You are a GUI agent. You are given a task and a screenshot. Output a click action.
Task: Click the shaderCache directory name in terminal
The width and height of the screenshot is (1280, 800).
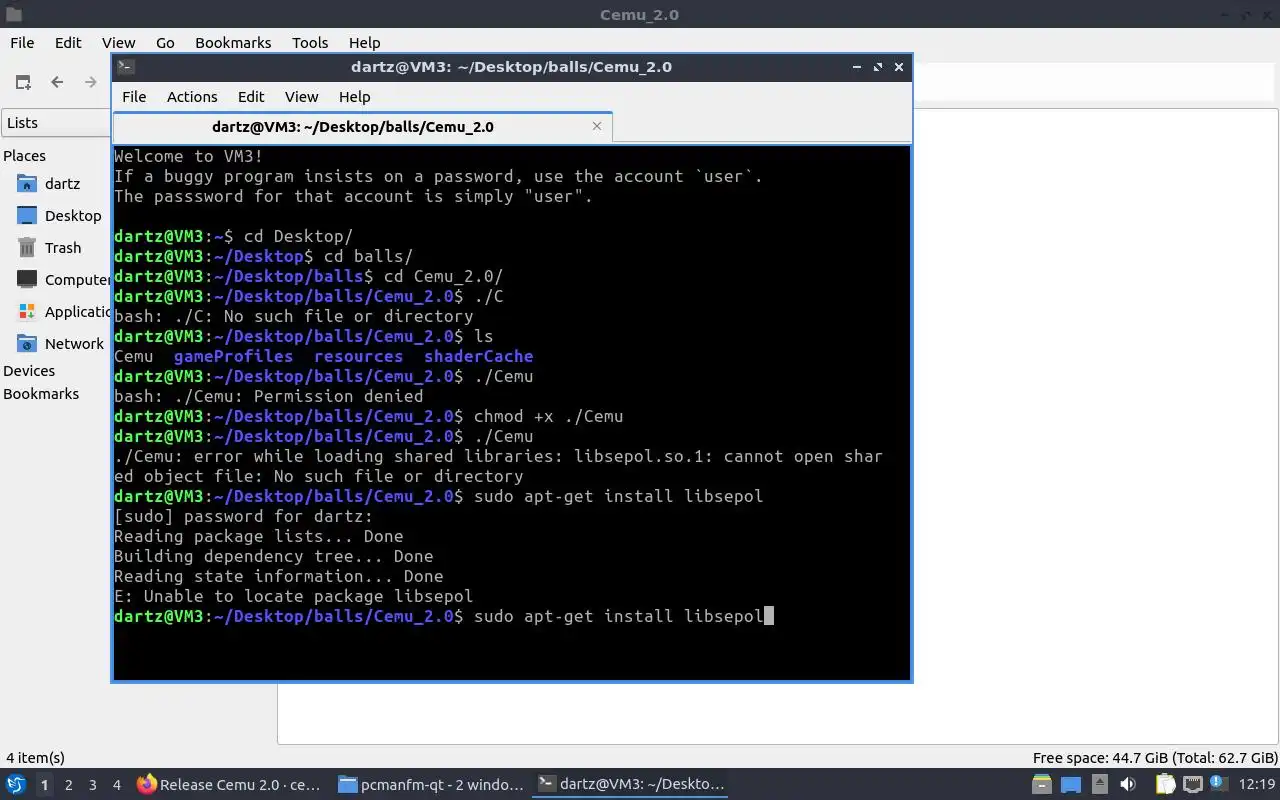478,356
